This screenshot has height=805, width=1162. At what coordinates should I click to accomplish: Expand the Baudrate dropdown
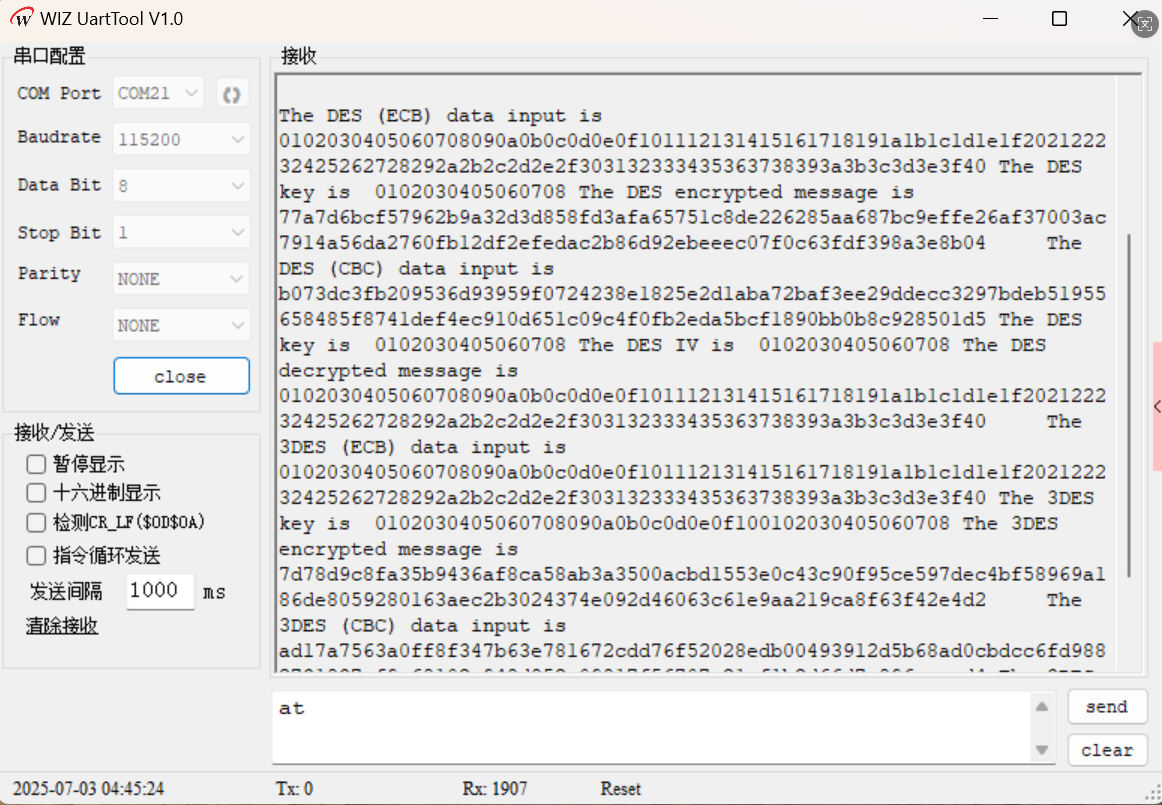(x=181, y=140)
